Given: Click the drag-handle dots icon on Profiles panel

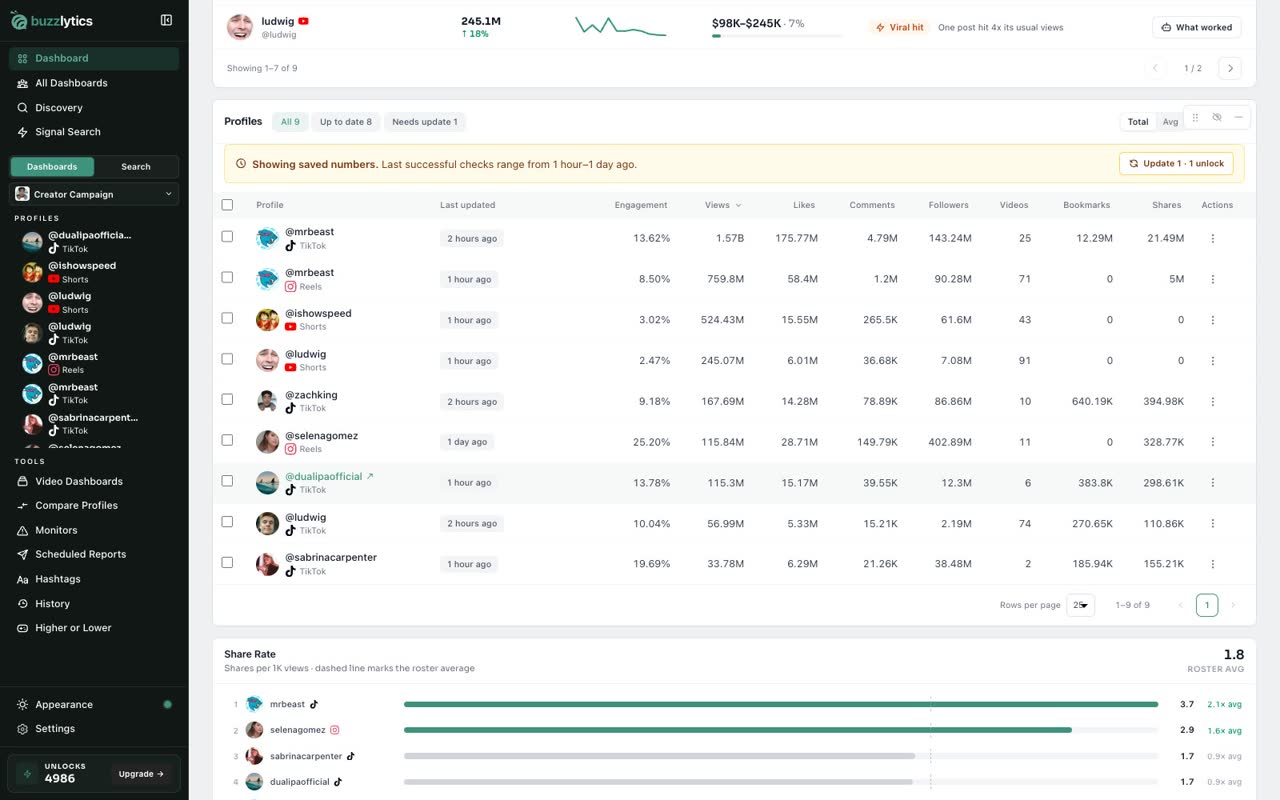Looking at the screenshot, I should pos(1195,117).
